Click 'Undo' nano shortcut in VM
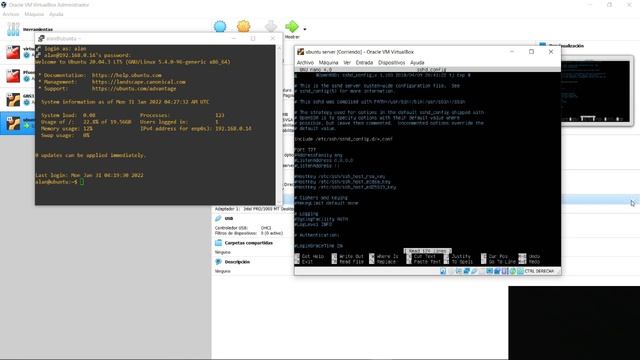 (x=534, y=256)
